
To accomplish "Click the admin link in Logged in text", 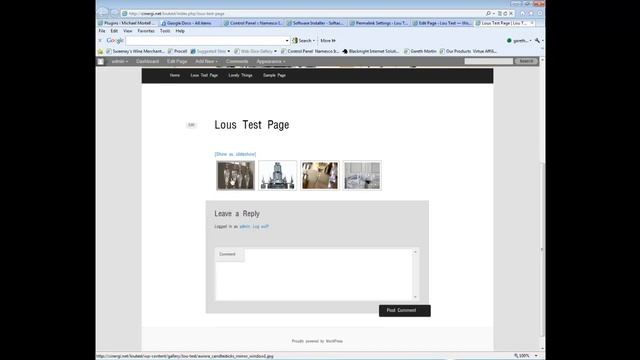I will 244,227.
